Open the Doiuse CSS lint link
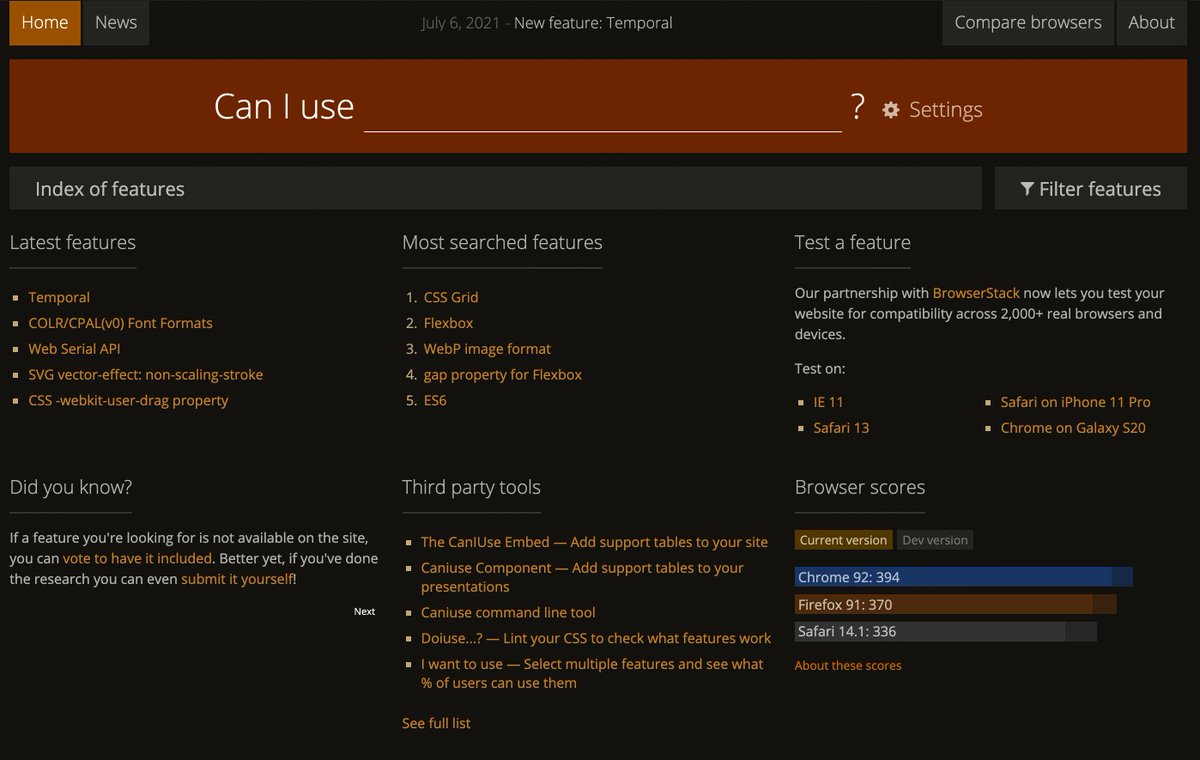The width and height of the screenshot is (1200, 760). pos(596,638)
